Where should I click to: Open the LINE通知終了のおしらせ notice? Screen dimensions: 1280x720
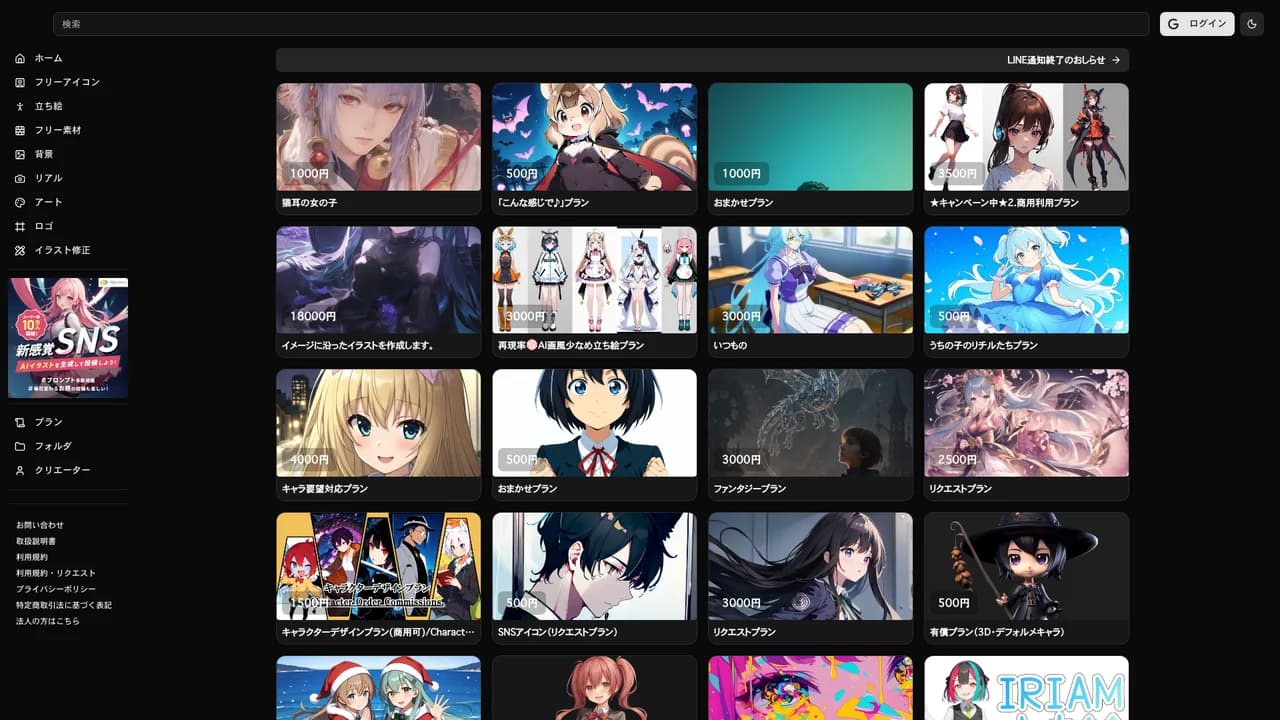pyautogui.click(x=702, y=60)
